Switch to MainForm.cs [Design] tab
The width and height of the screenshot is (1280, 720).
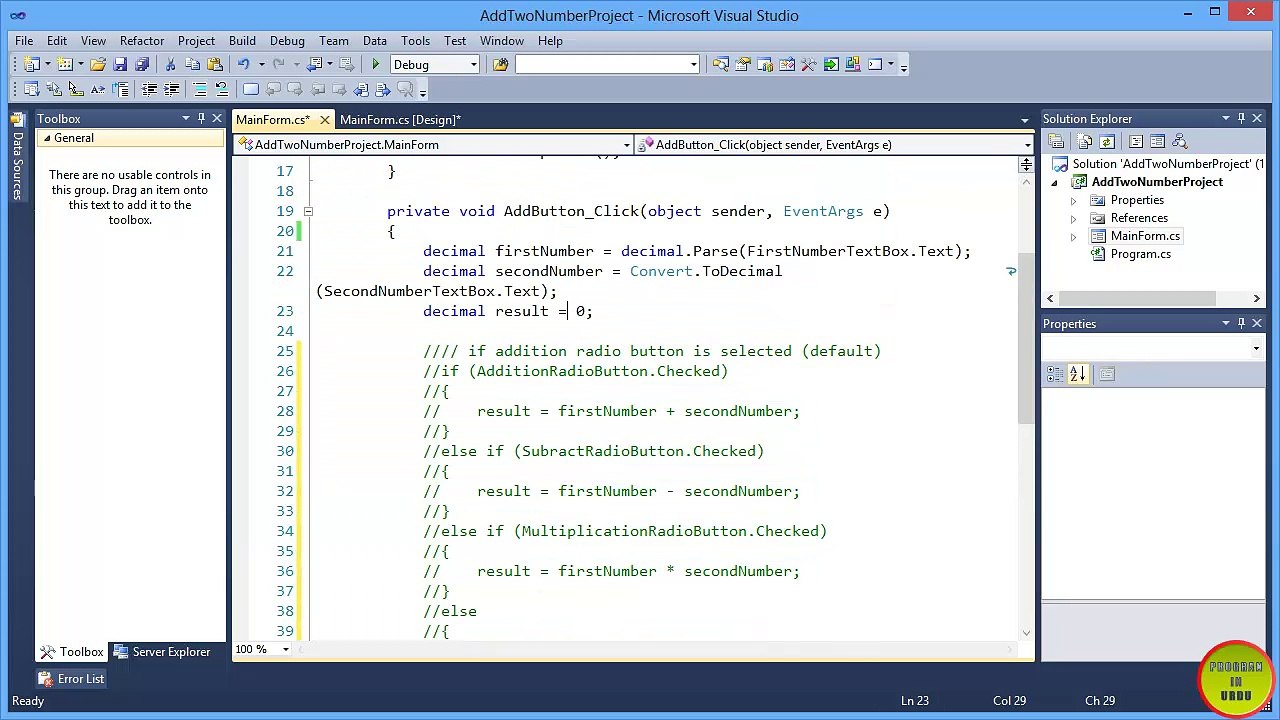click(x=400, y=120)
